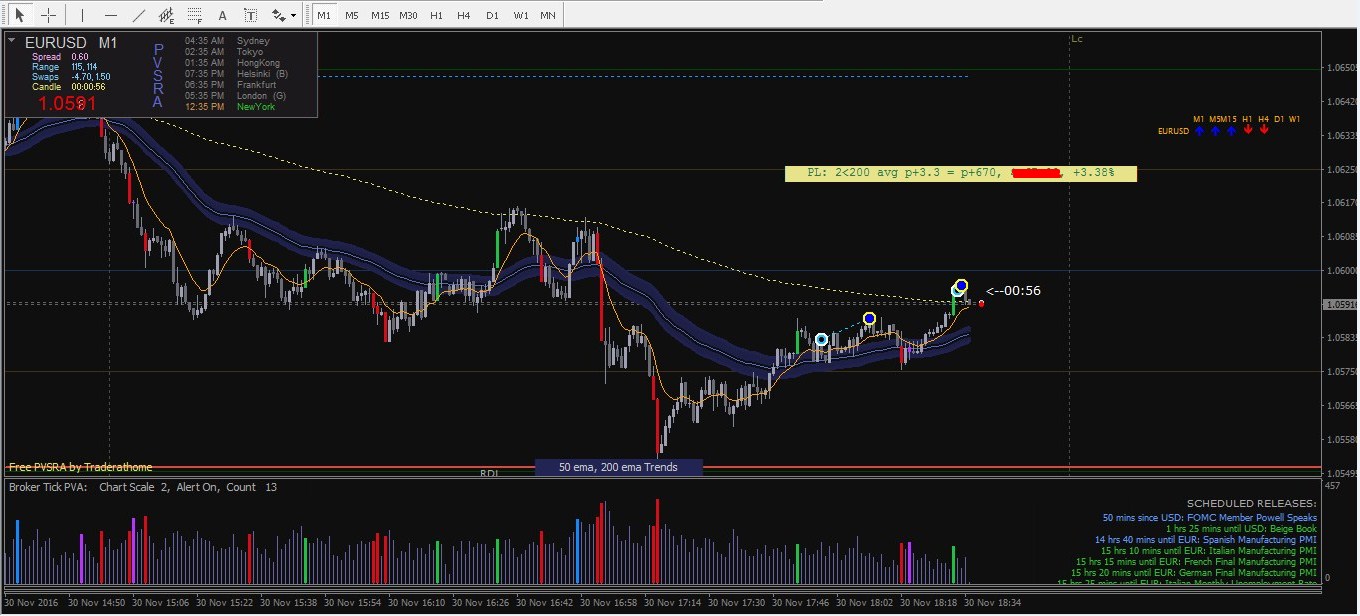Click the EURUSD M1 symbol title
This screenshot has width=1360, height=616.
click(71, 42)
